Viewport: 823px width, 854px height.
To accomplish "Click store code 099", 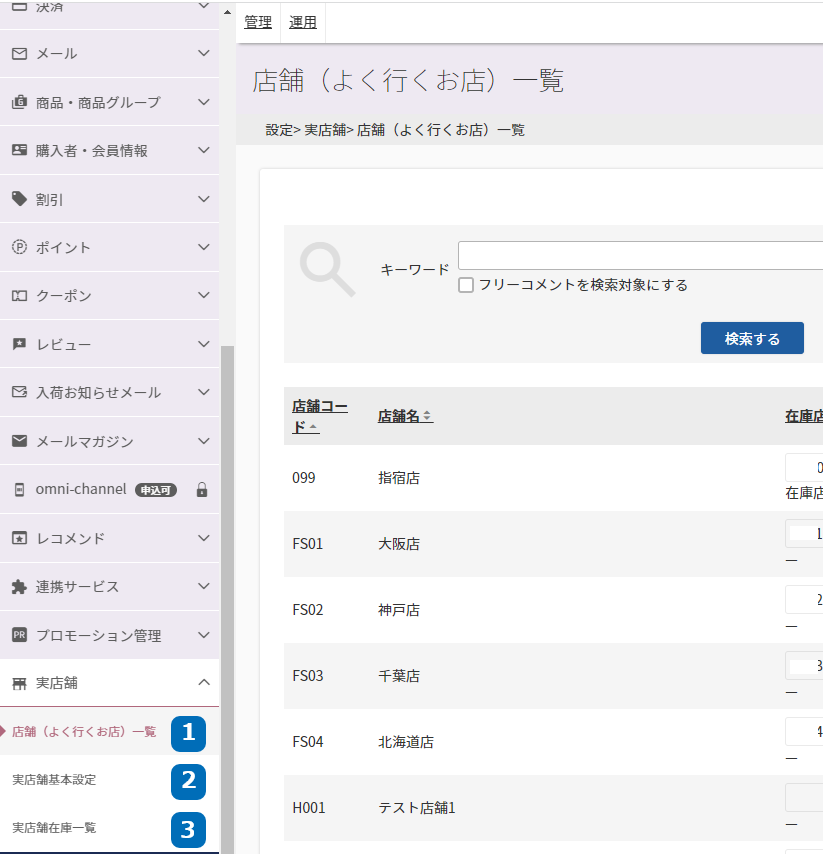I will 303,478.
